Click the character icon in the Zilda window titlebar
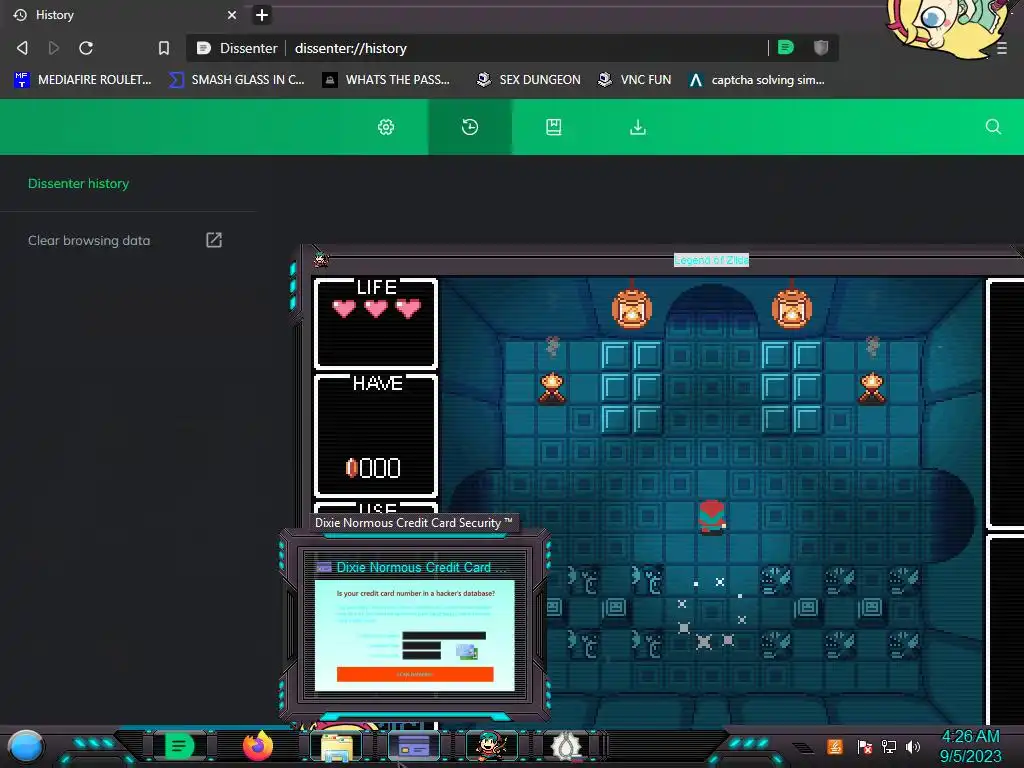The height and width of the screenshot is (768, 1024). point(321,259)
